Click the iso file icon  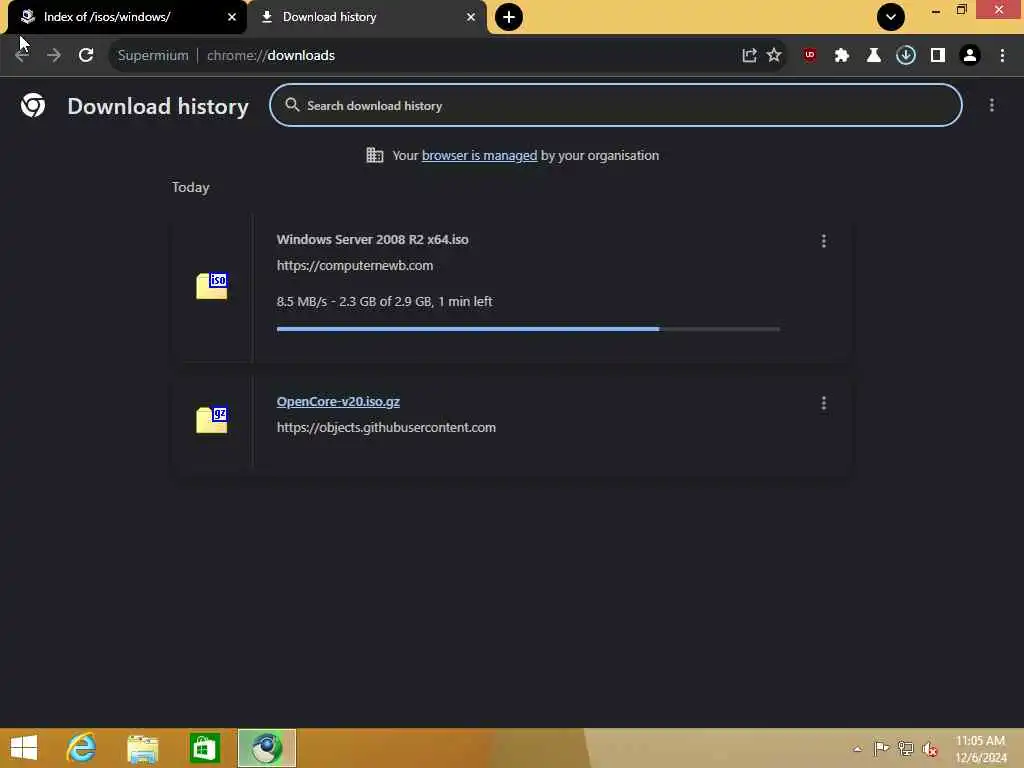212,286
